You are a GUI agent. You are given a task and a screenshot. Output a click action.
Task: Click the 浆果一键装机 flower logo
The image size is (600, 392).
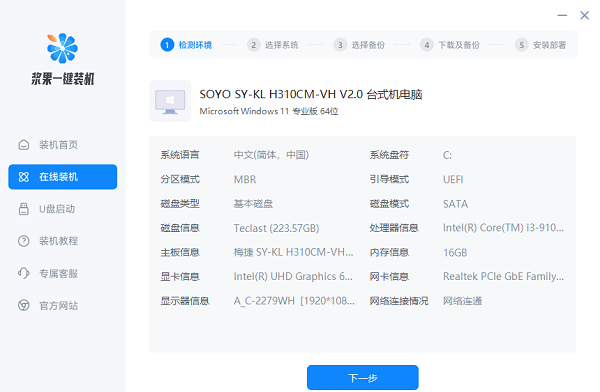62,48
